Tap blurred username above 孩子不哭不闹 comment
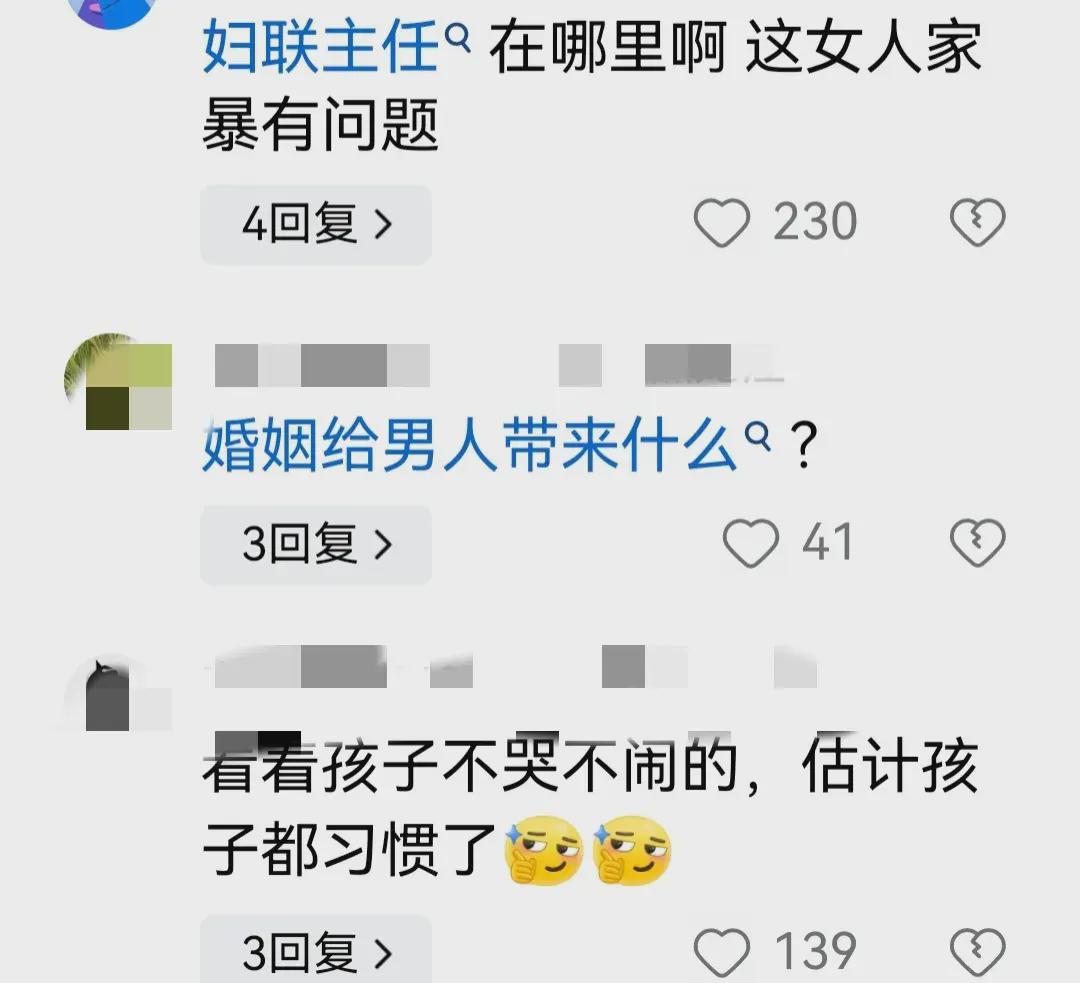The height and width of the screenshot is (983, 1080). (x=515, y=666)
